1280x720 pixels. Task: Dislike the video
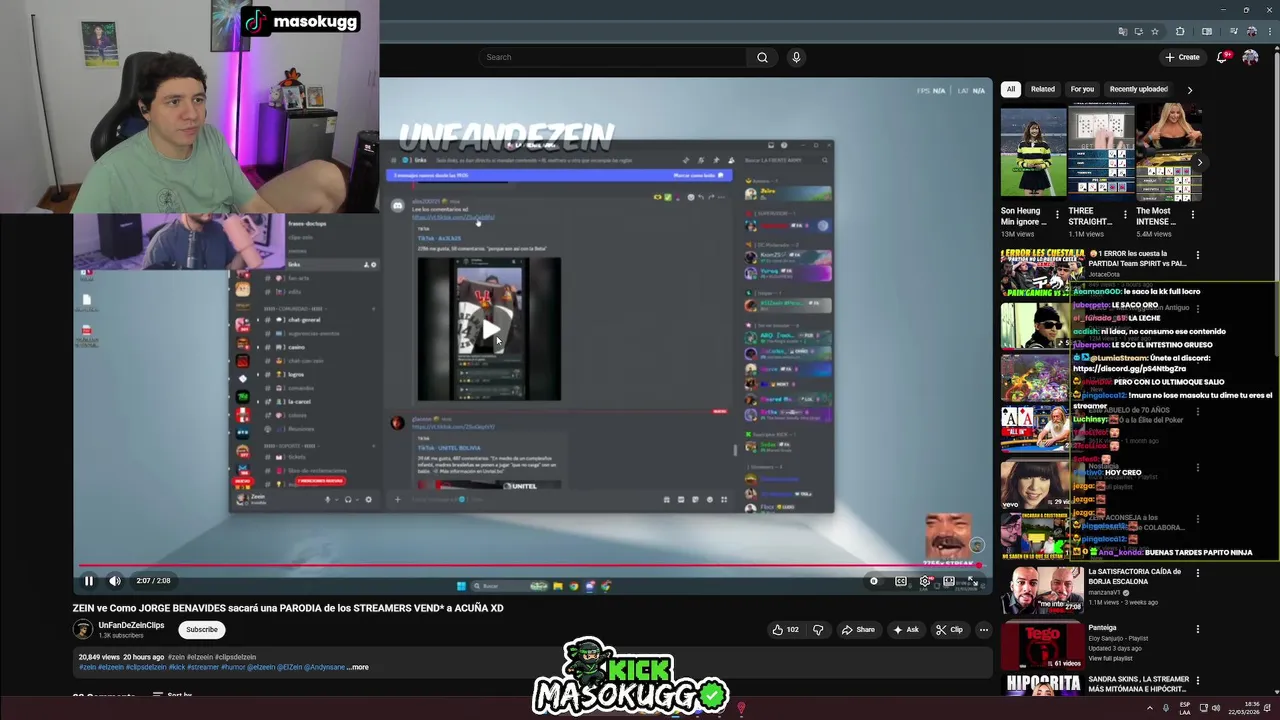[x=818, y=630]
